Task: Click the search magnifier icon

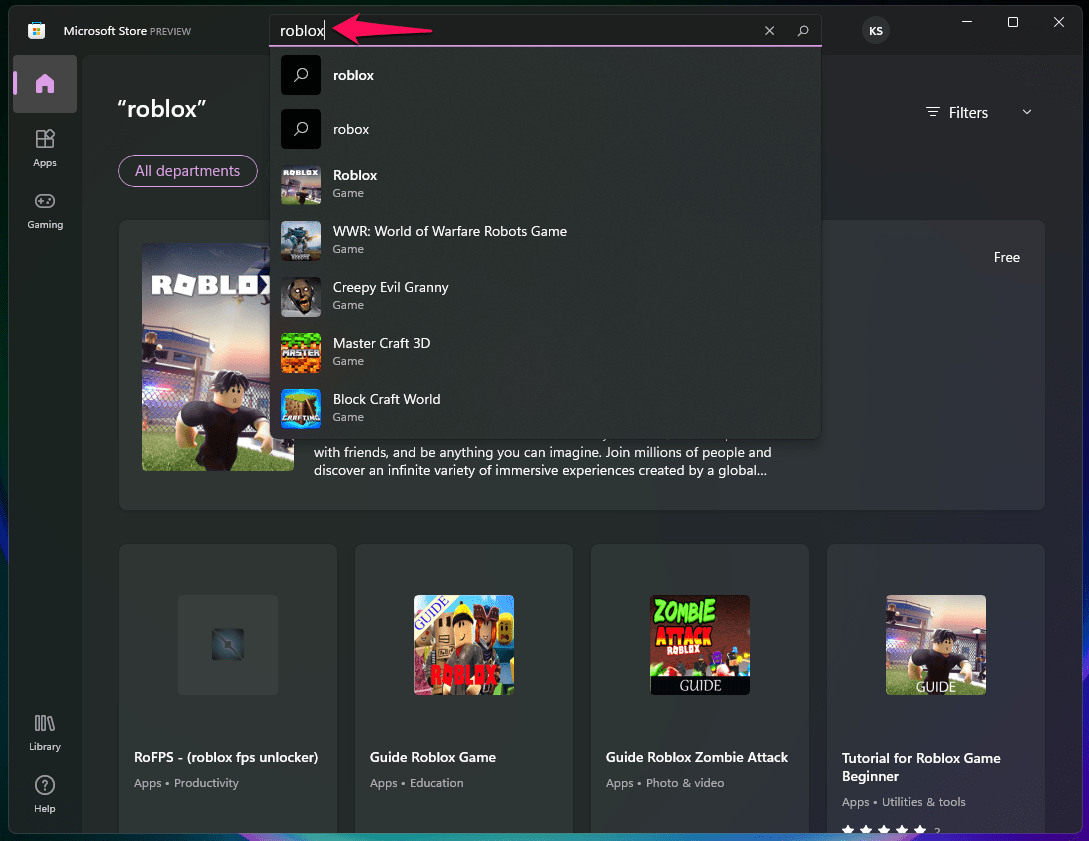Action: point(803,31)
